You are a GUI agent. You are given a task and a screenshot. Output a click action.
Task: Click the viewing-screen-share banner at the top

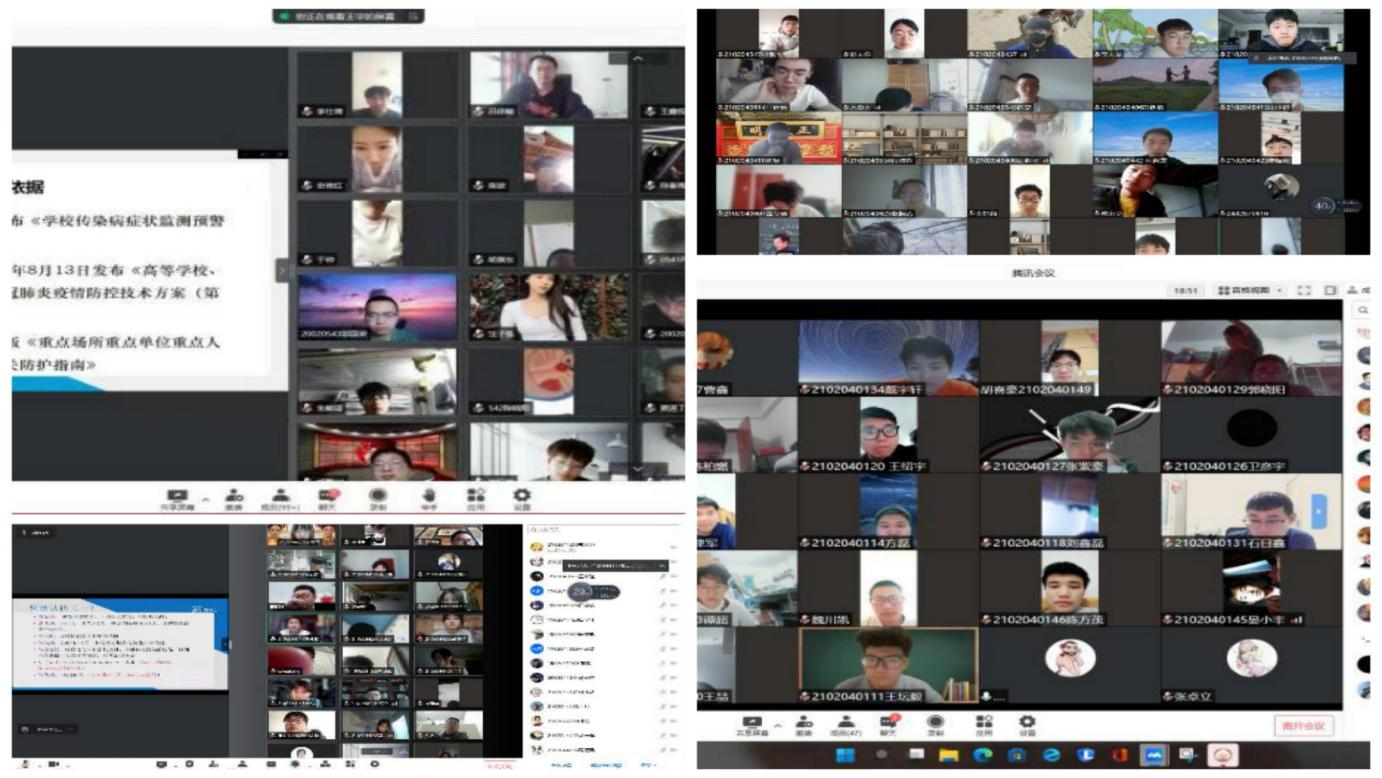pyautogui.click(x=348, y=16)
